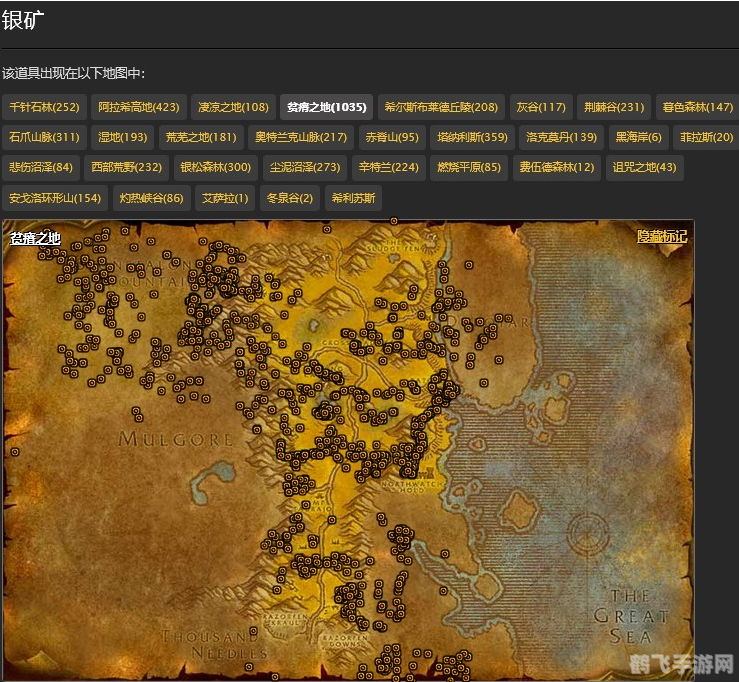Image resolution: width=739 pixels, height=682 pixels.
Task: Open the 银松森林(300) map tab
Action: (x=215, y=167)
